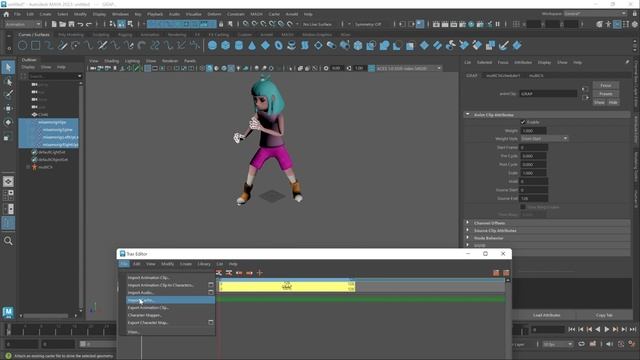Expand the Source Clip Attributes section
The height and width of the screenshot is (360, 640).
(468, 231)
